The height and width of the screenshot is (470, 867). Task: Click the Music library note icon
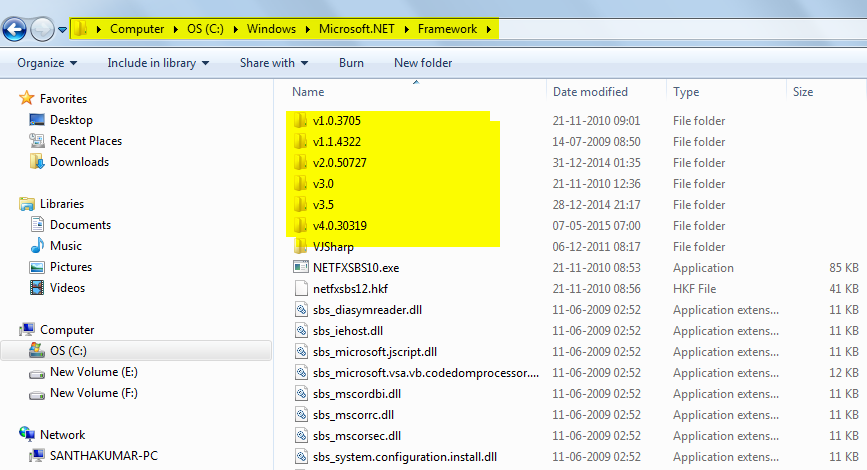coord(37,246)
